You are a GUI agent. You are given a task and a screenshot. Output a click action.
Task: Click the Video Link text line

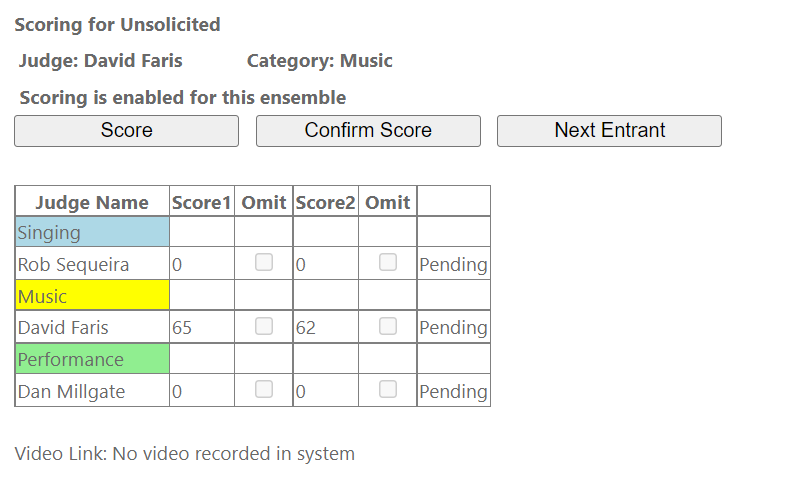click(185, 454)
